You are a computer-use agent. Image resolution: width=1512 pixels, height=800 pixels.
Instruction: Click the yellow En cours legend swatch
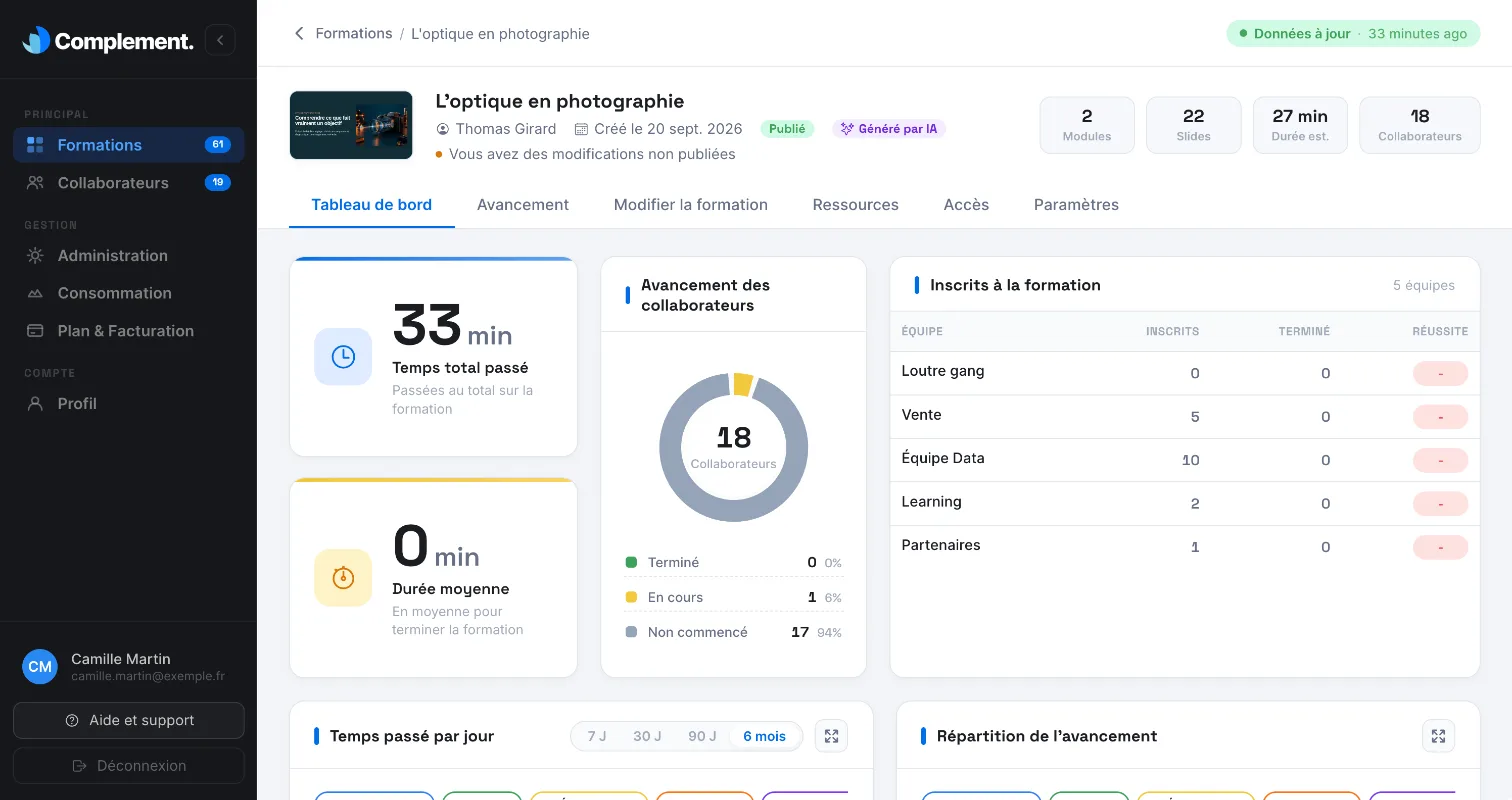coord(631,597)
